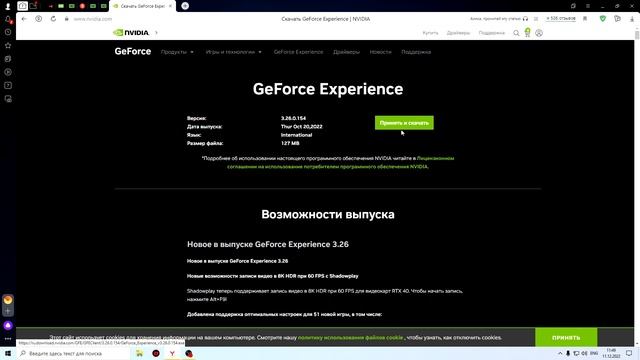Open the pinned tab with the red circle icon

(82, 6)
